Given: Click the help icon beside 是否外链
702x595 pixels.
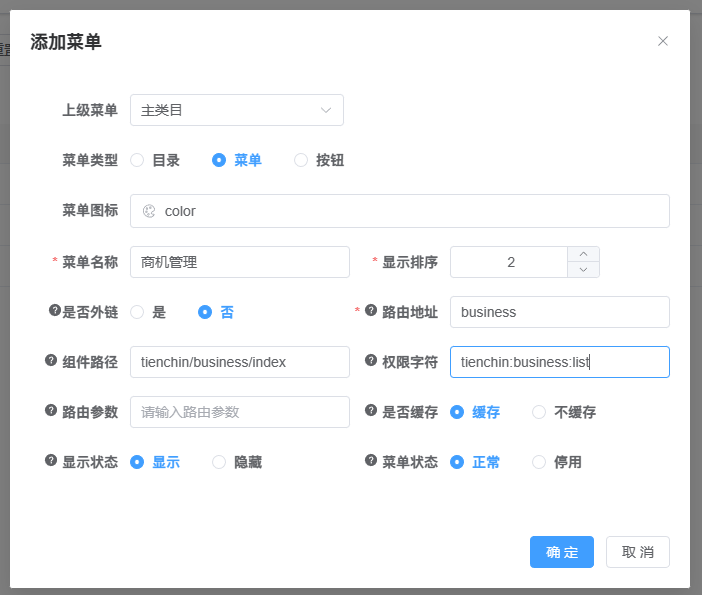Looking at the screenshot, I should (x=55, y=310).
